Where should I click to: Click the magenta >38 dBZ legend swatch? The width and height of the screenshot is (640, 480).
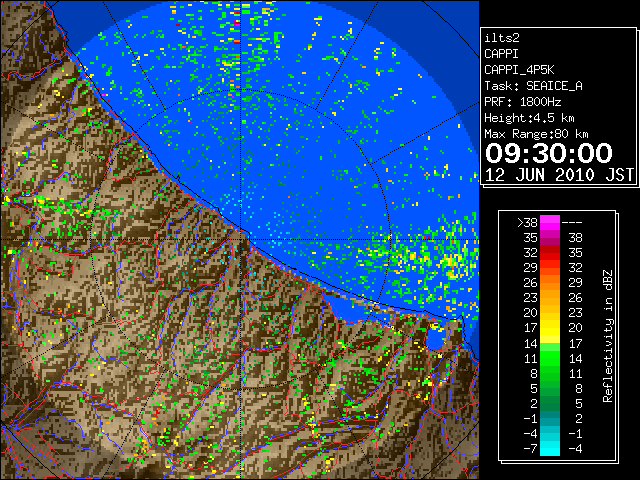point(550,222)
